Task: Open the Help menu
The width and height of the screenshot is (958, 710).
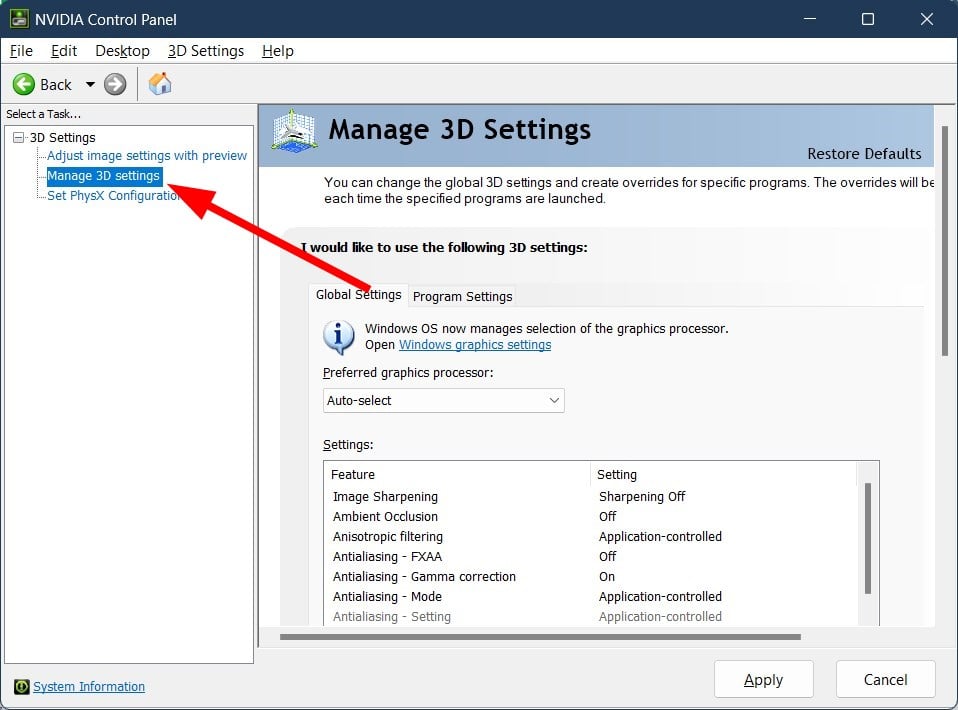Action: [x=278, y=51]
